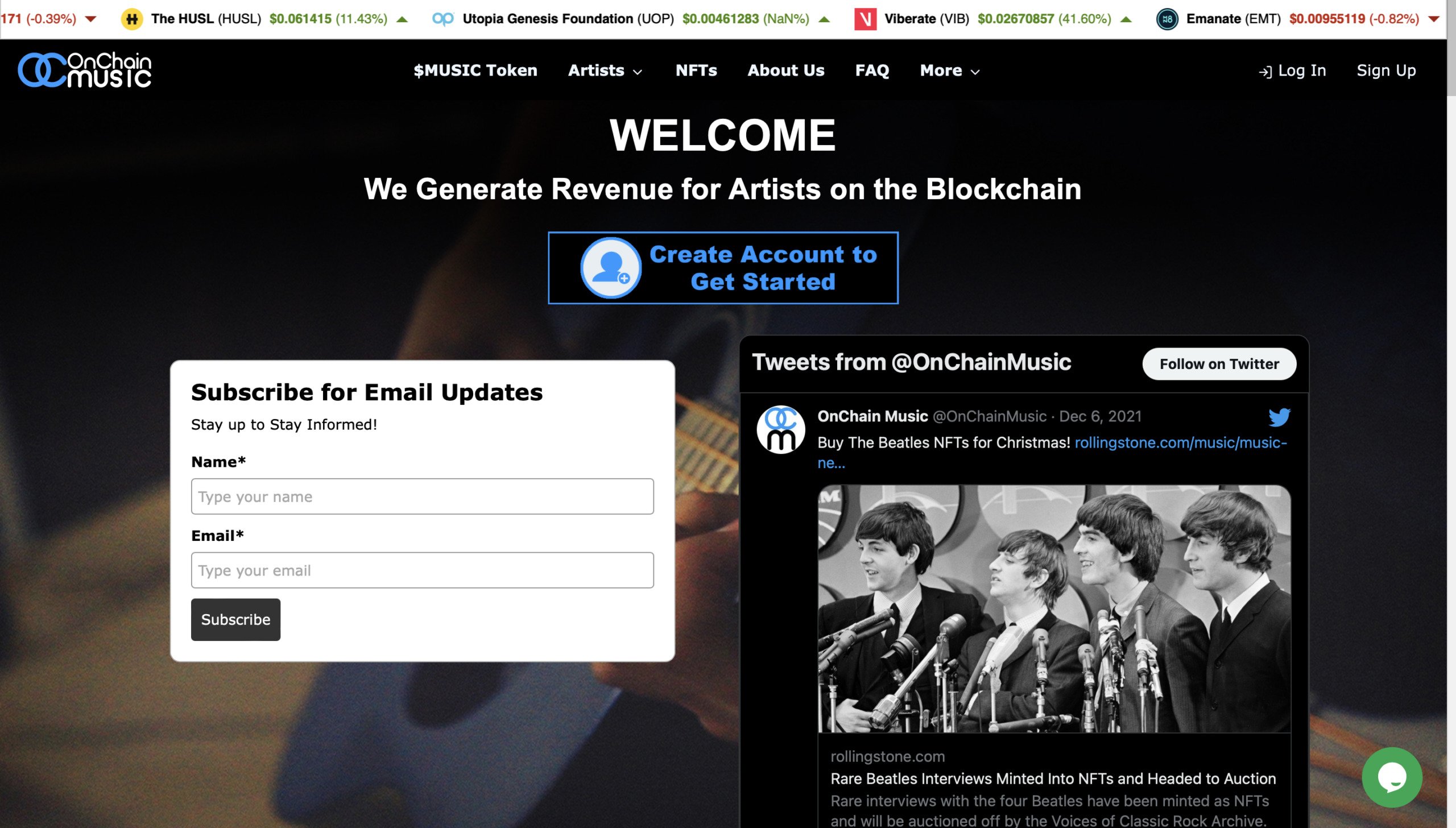
Task: Click the Viberate ticker logo icon
Action: point(865,19)
